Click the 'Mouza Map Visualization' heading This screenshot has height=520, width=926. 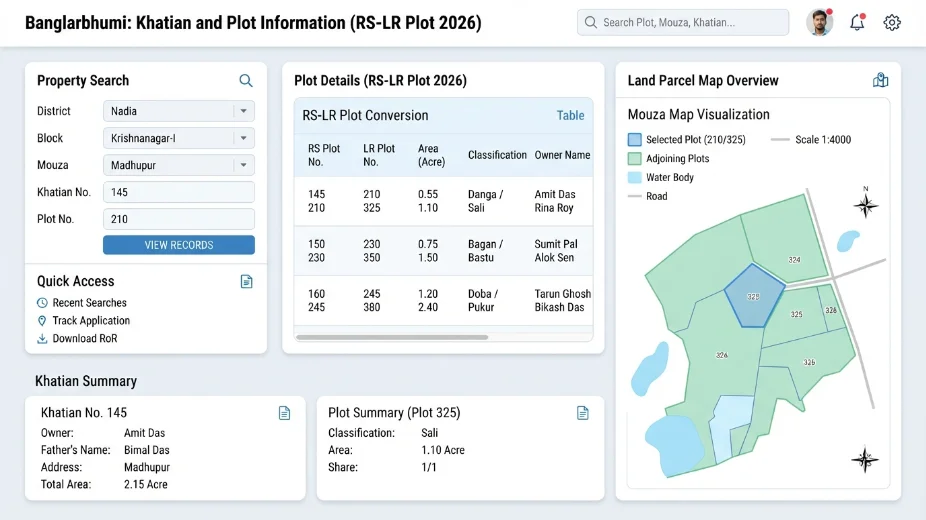tap(699, 115)
